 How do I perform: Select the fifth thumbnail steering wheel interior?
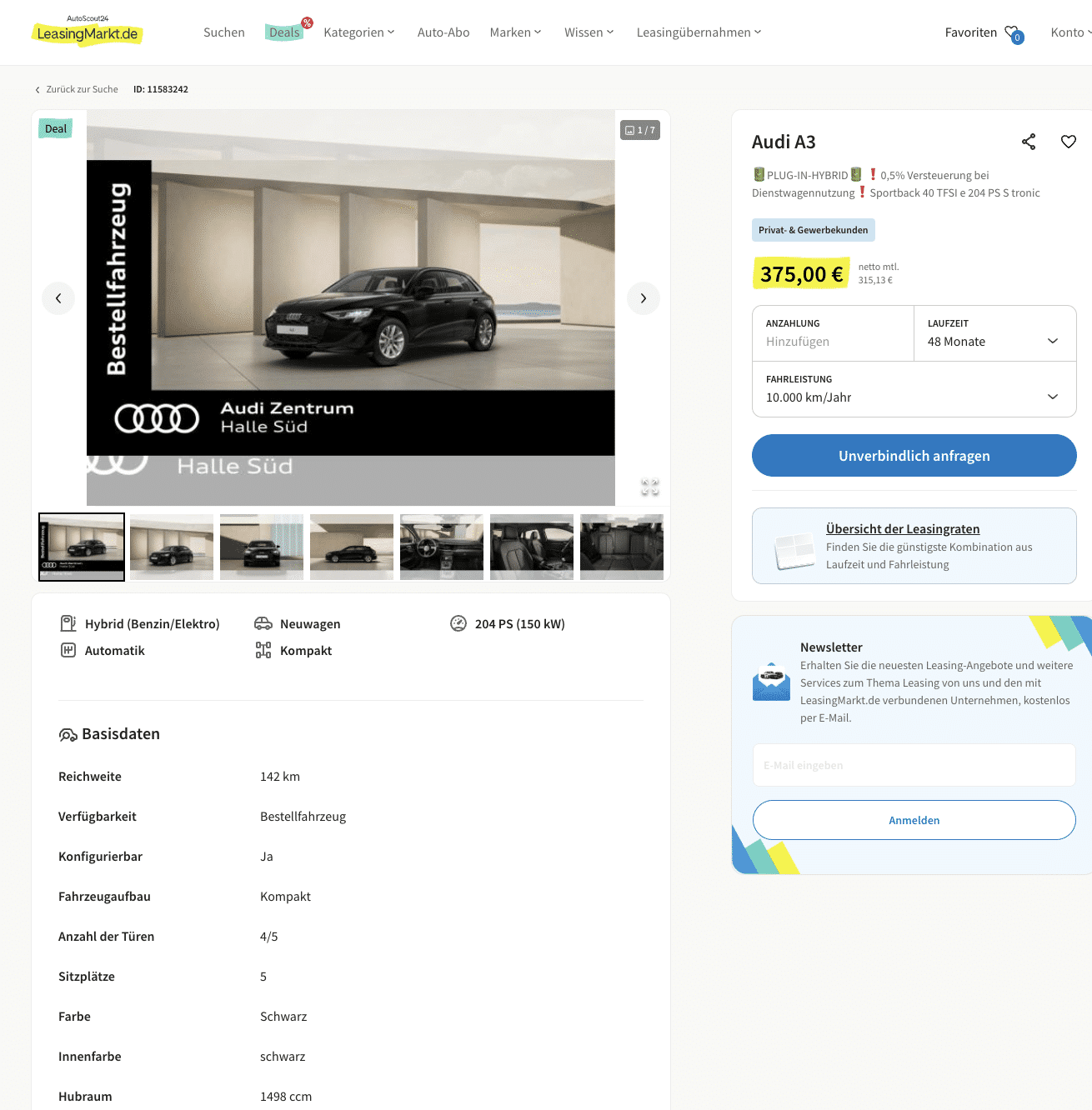click(x=442, y=547)
